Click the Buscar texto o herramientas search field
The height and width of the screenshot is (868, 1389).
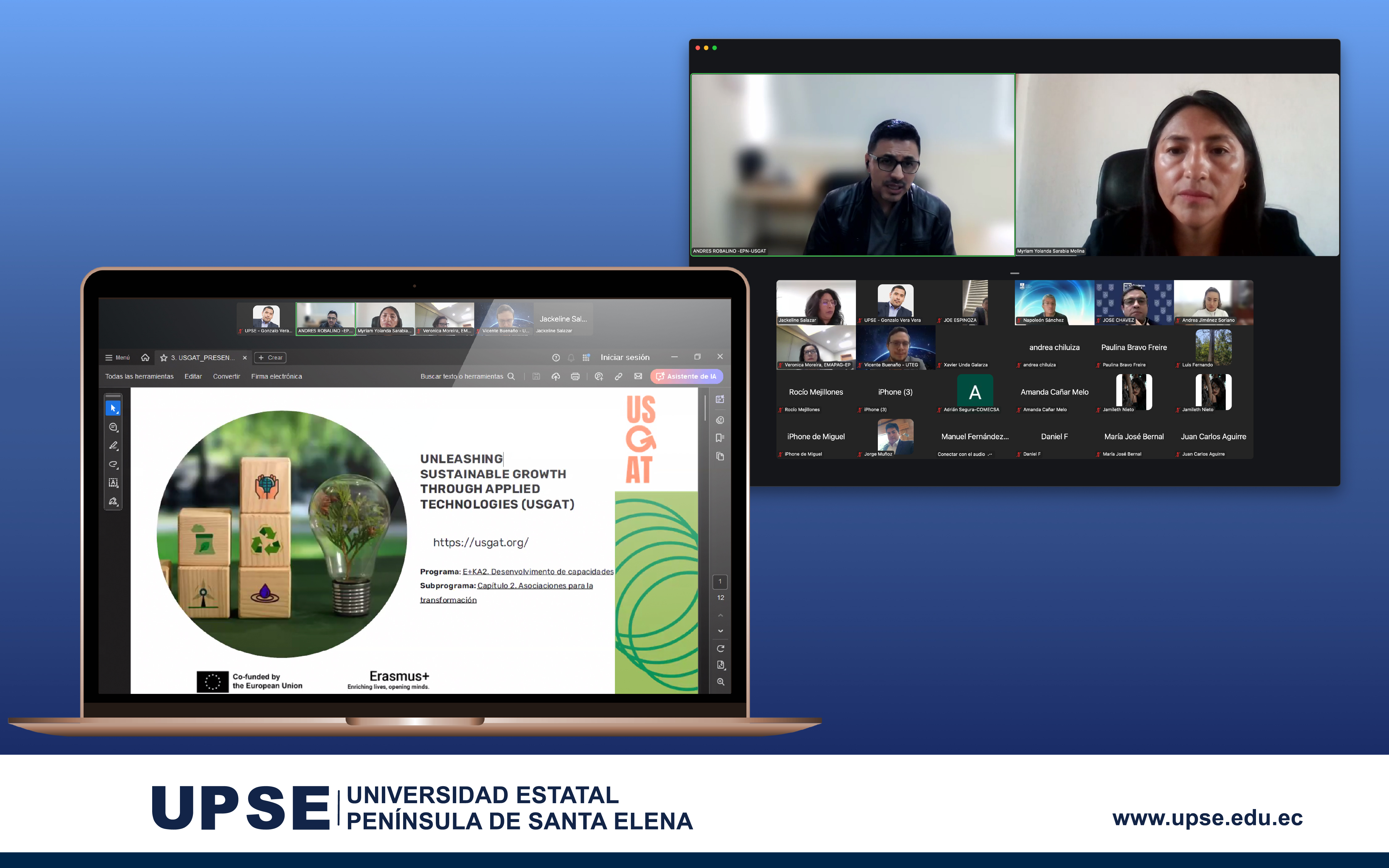point(467,377)
